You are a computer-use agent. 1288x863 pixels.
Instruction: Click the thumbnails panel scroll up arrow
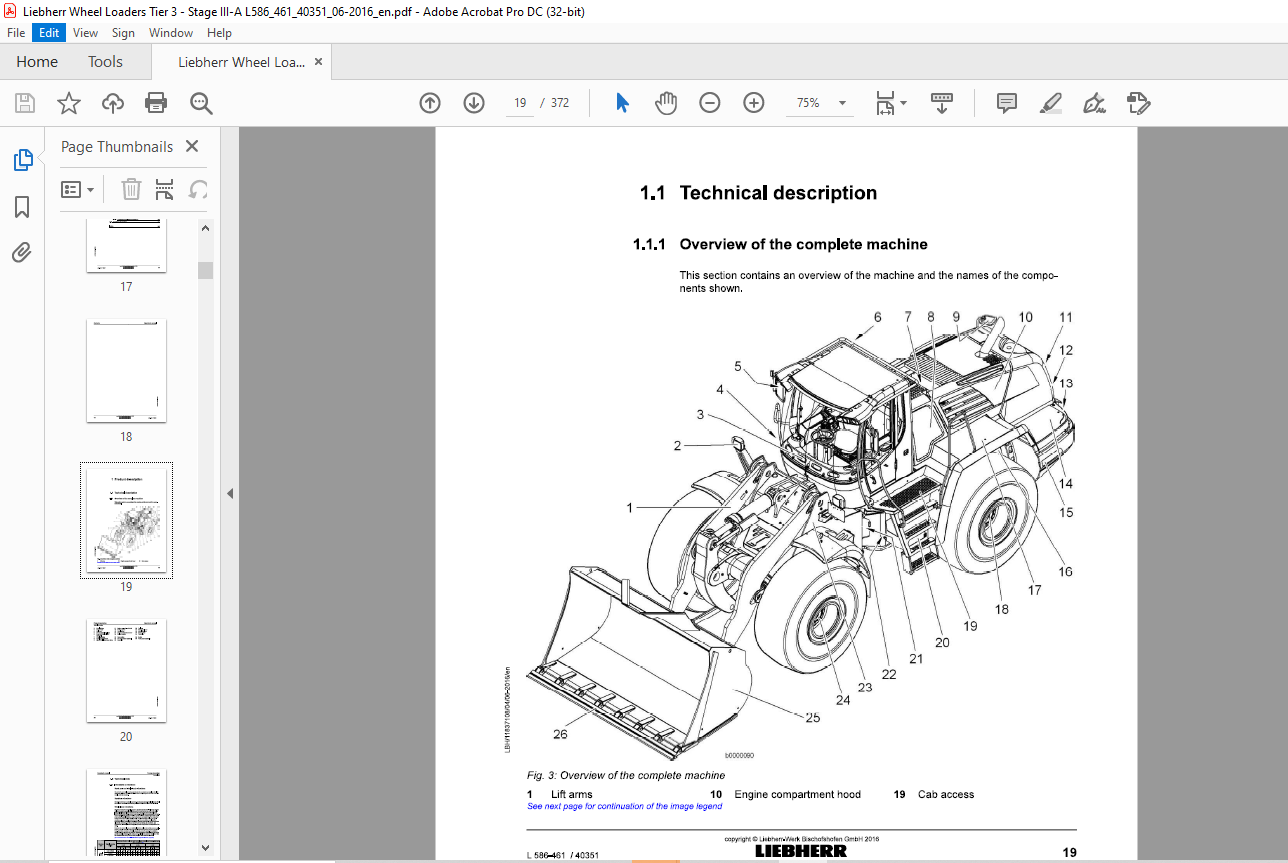[205, 228]
